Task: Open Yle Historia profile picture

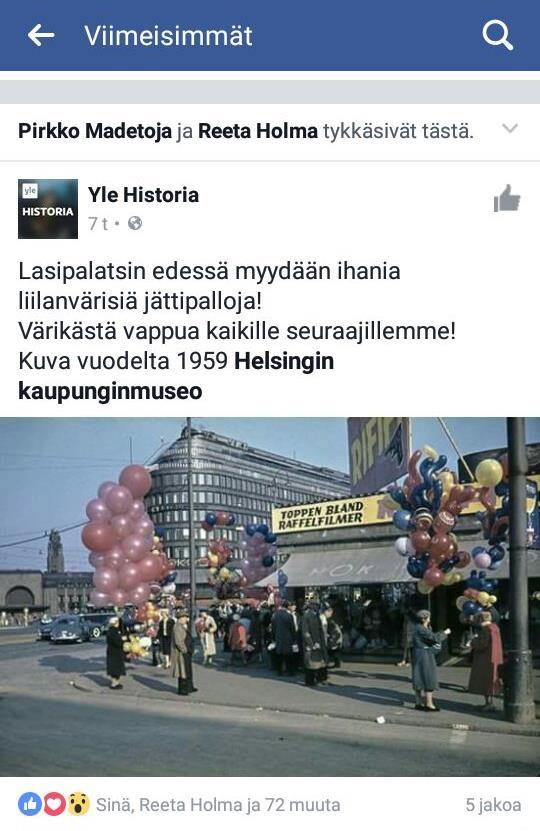Action: (x=48, y=209)
